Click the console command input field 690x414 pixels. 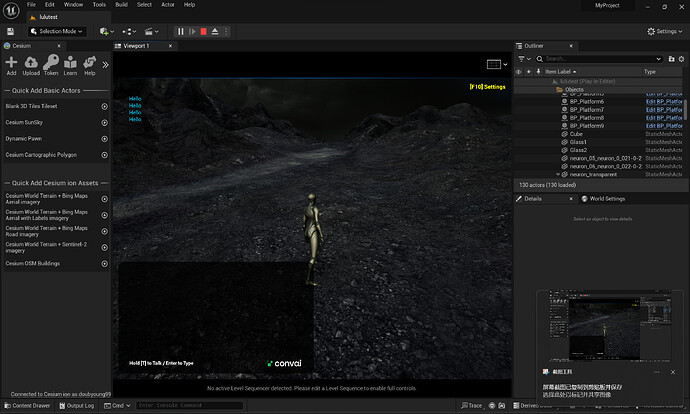[x=189, y=406]
